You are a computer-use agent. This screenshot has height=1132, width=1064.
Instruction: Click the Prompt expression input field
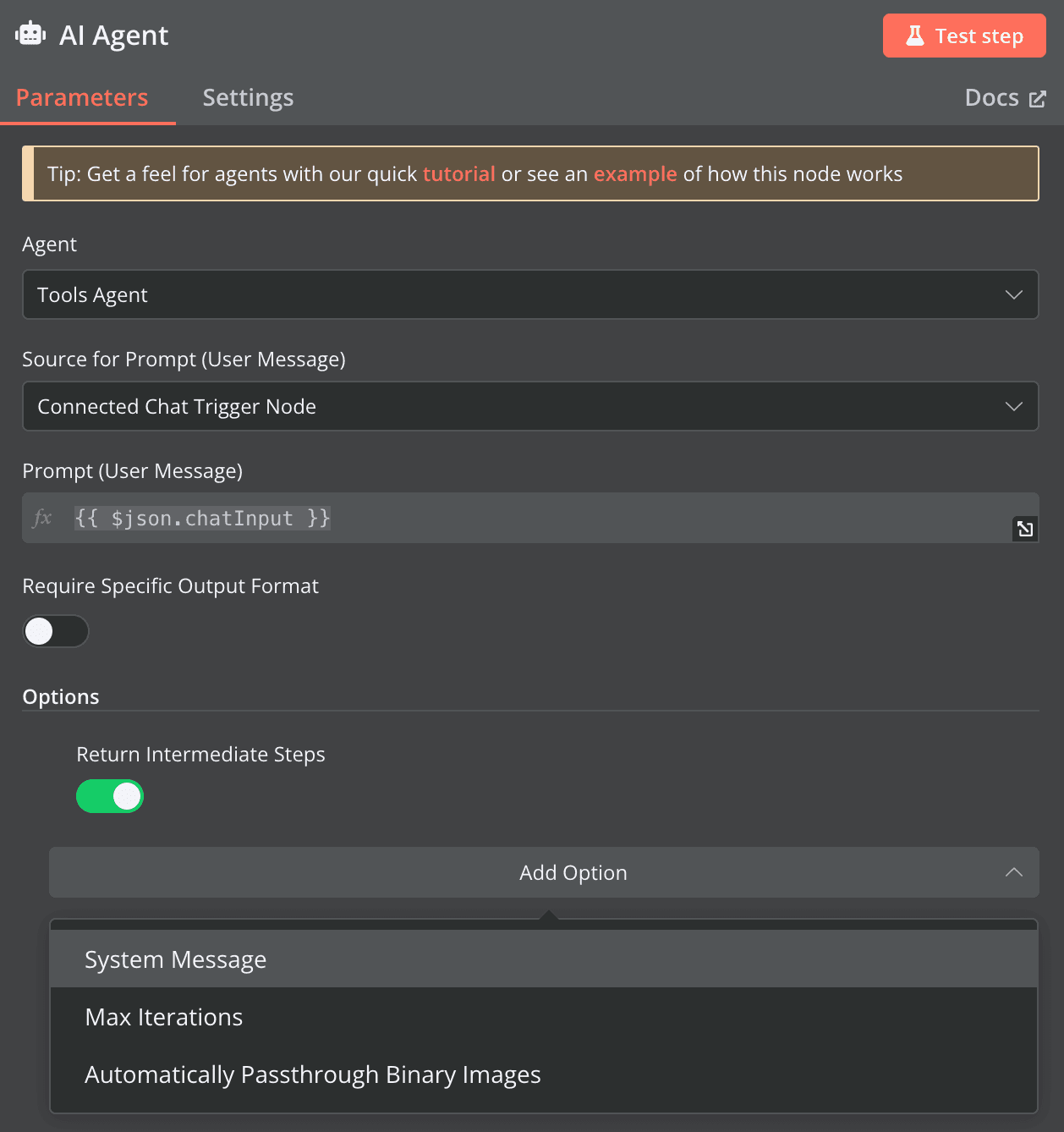click(x=530, y=518)
